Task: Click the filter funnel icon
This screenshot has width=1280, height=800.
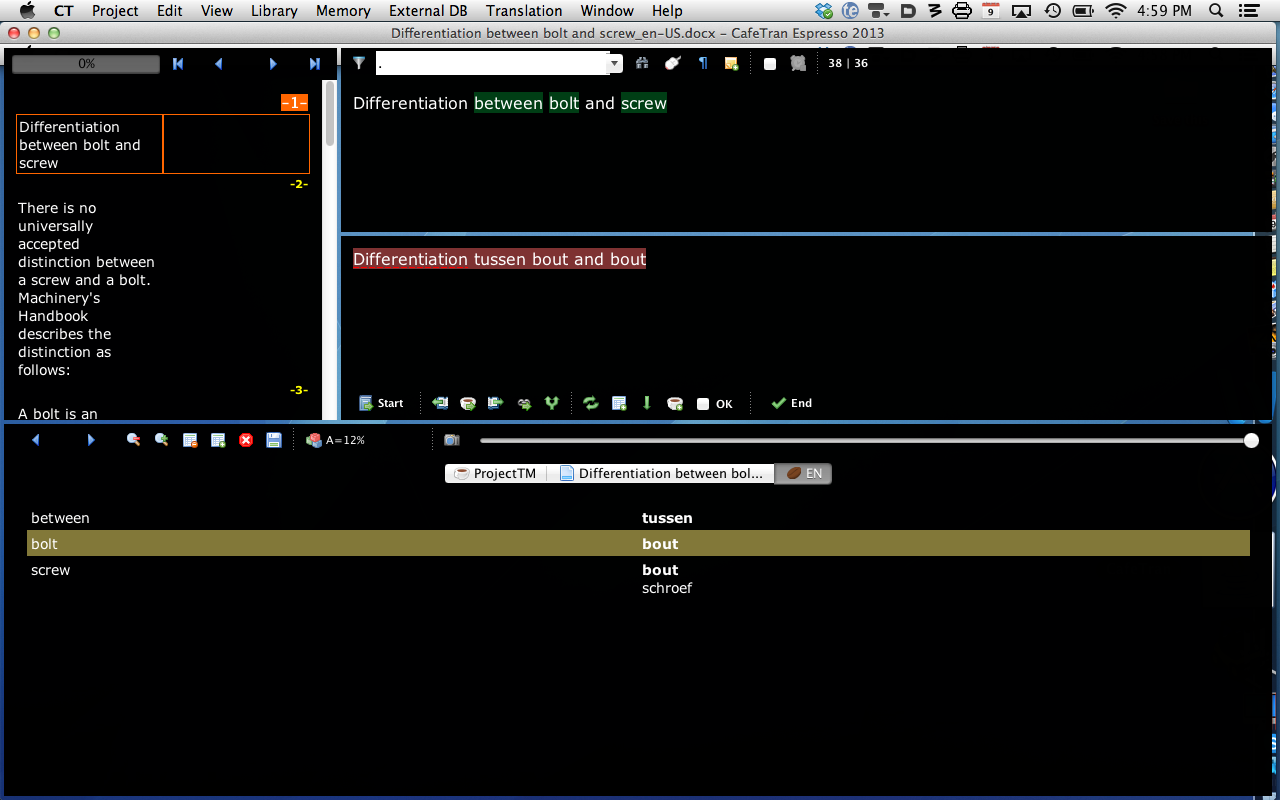Action: [x=359, y=63]
